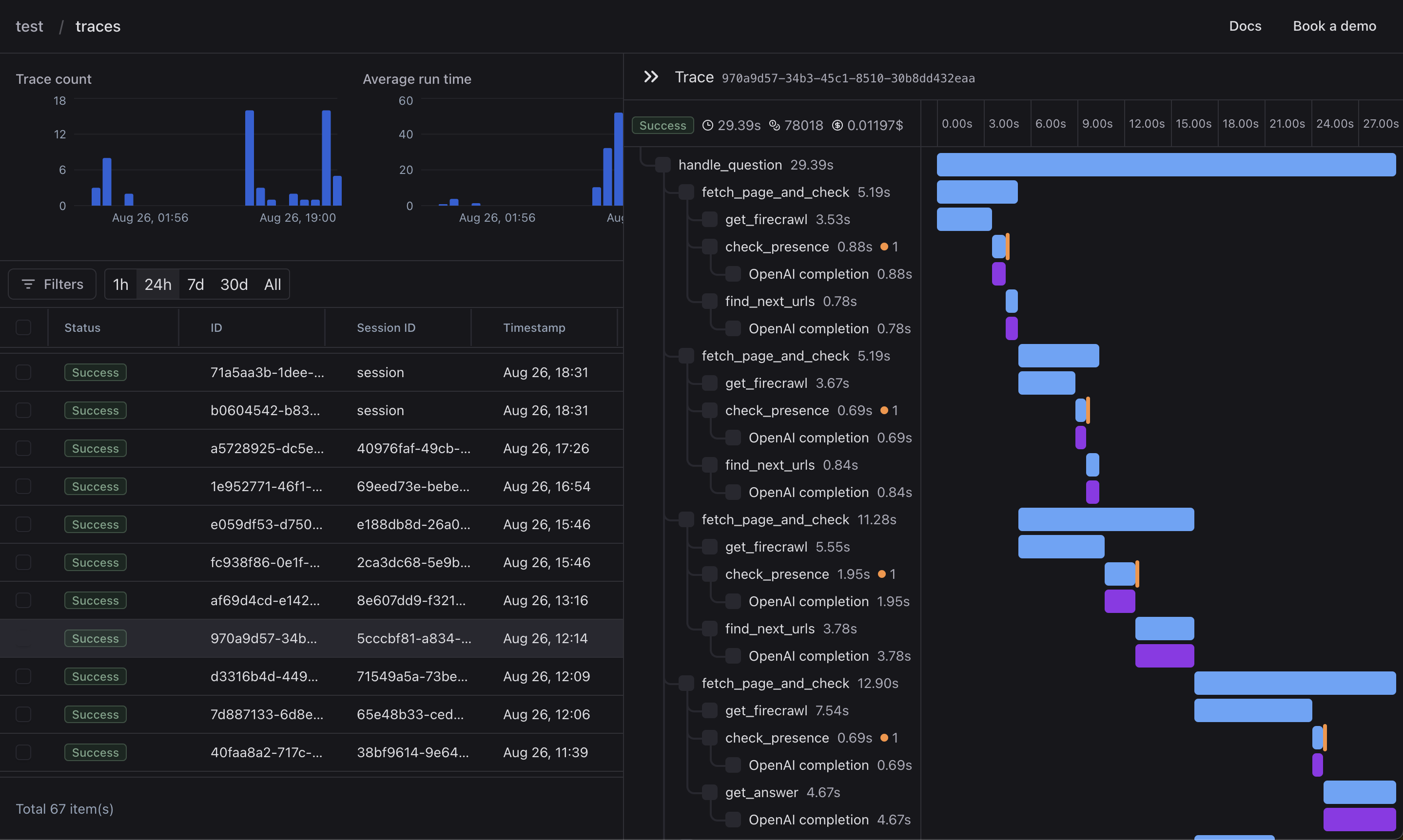Click the handle_question span icon square

[663, 165]
